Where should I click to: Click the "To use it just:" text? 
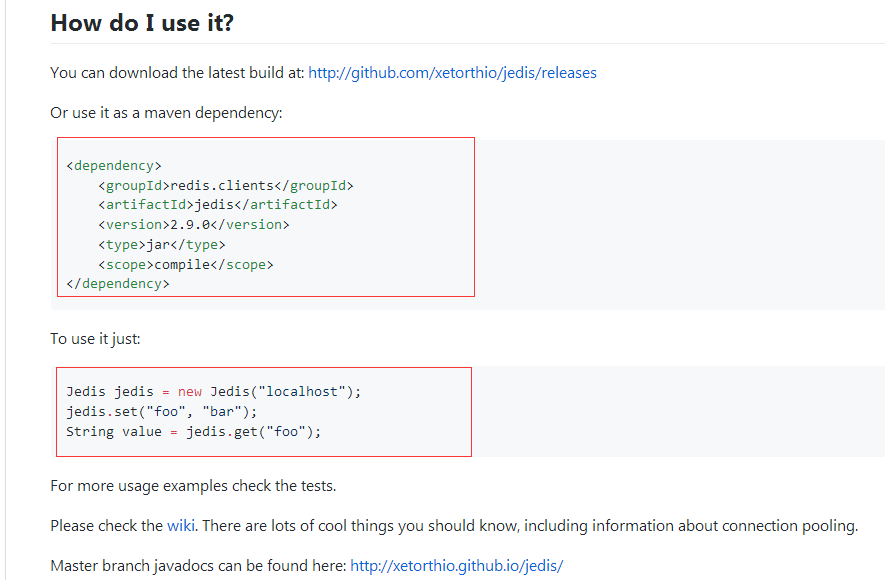(x=96, y=339)
